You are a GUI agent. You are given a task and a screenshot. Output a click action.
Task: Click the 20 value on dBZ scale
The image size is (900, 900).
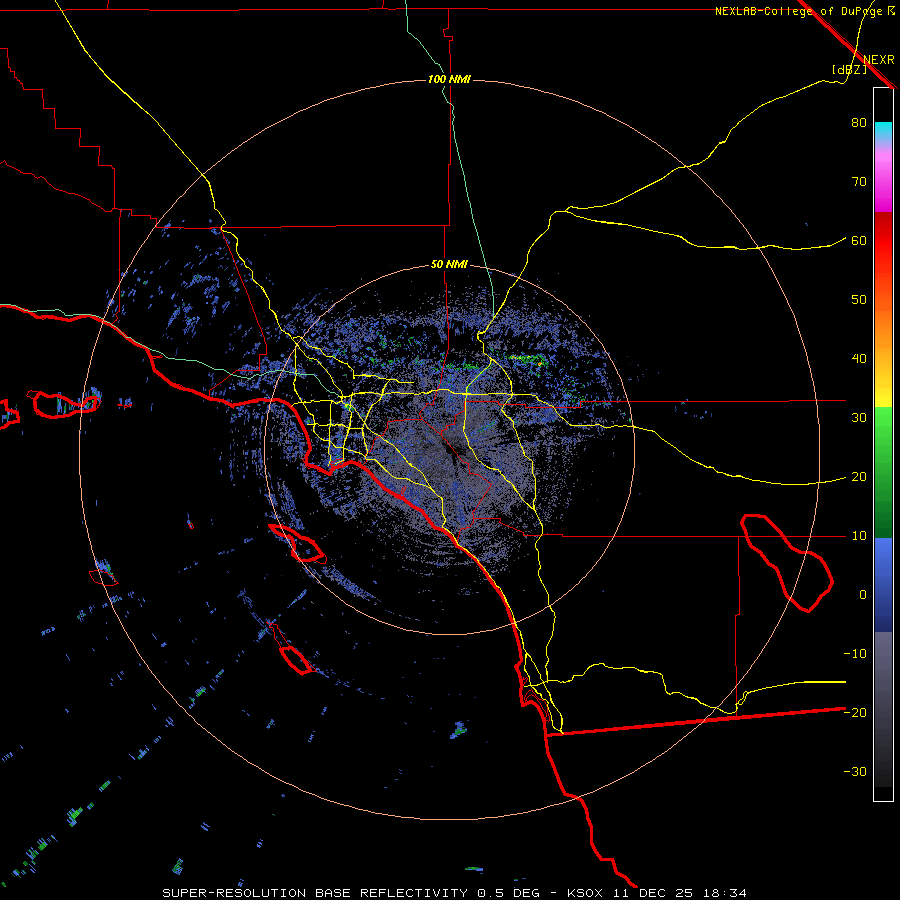[x=859, y=477]
